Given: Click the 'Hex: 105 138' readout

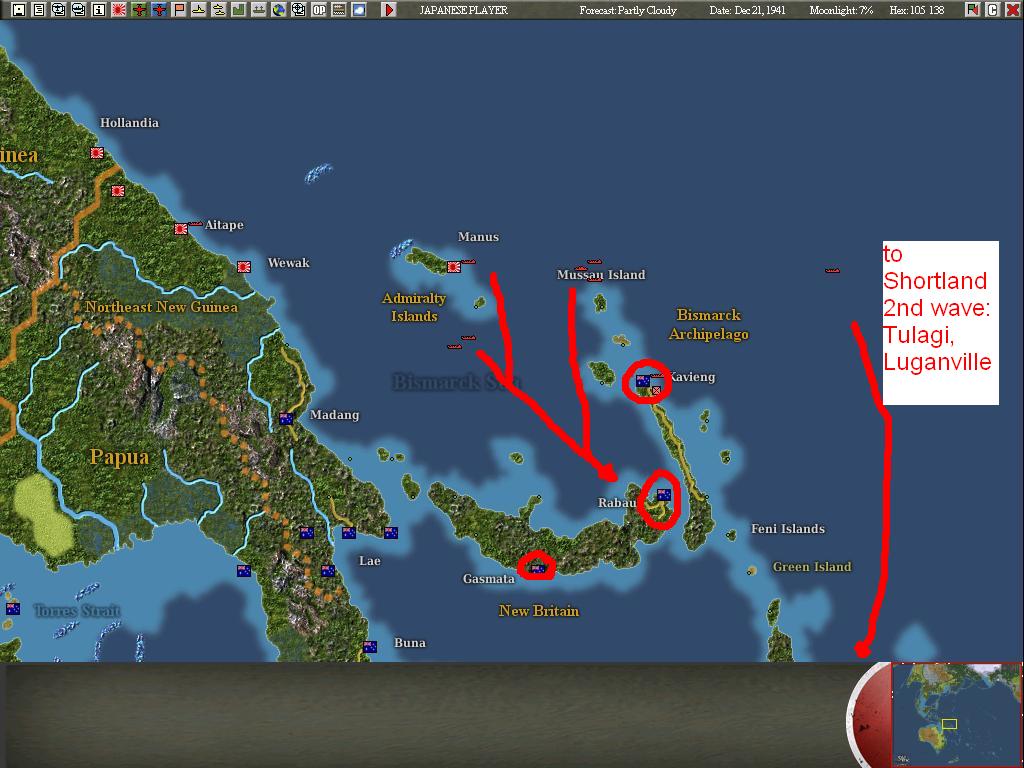Looking at the screenshot, I should tap(917, 10).
